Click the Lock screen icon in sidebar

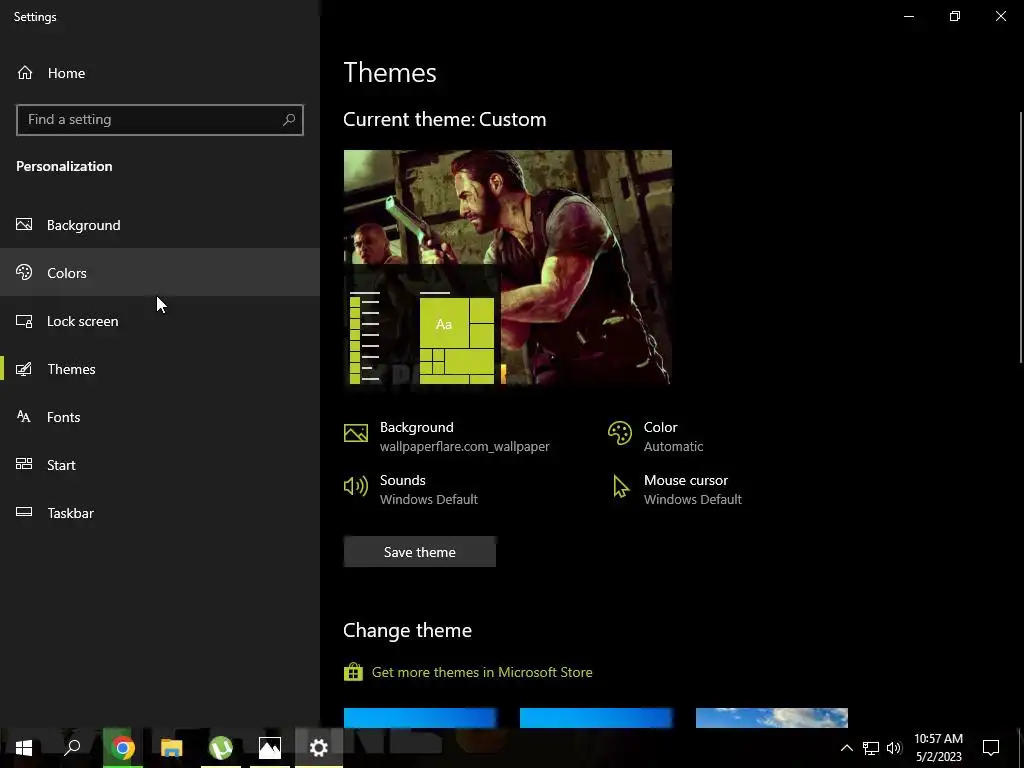[x=24, y=321]
